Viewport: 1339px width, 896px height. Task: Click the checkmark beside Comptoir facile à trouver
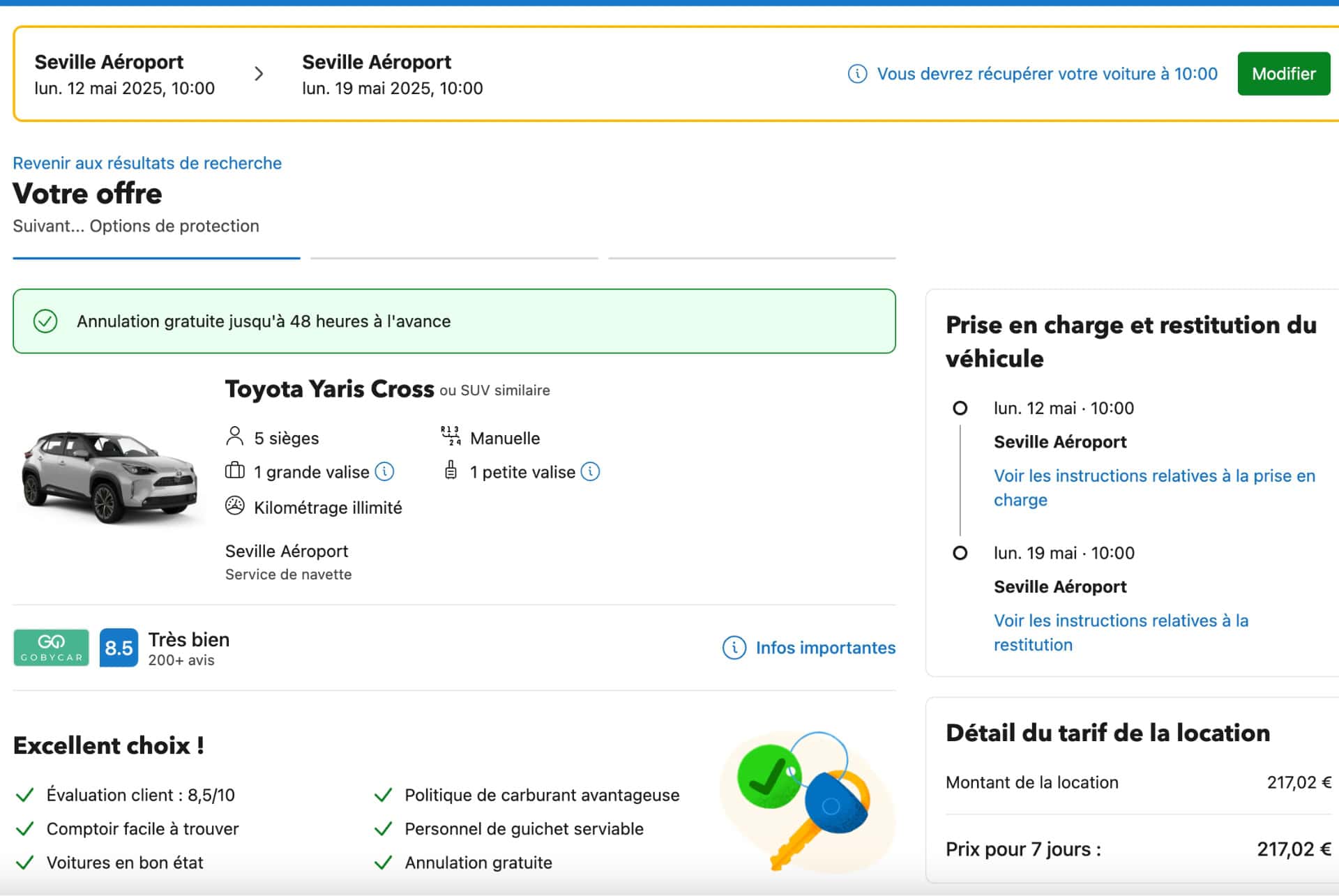tap(25, 829)
